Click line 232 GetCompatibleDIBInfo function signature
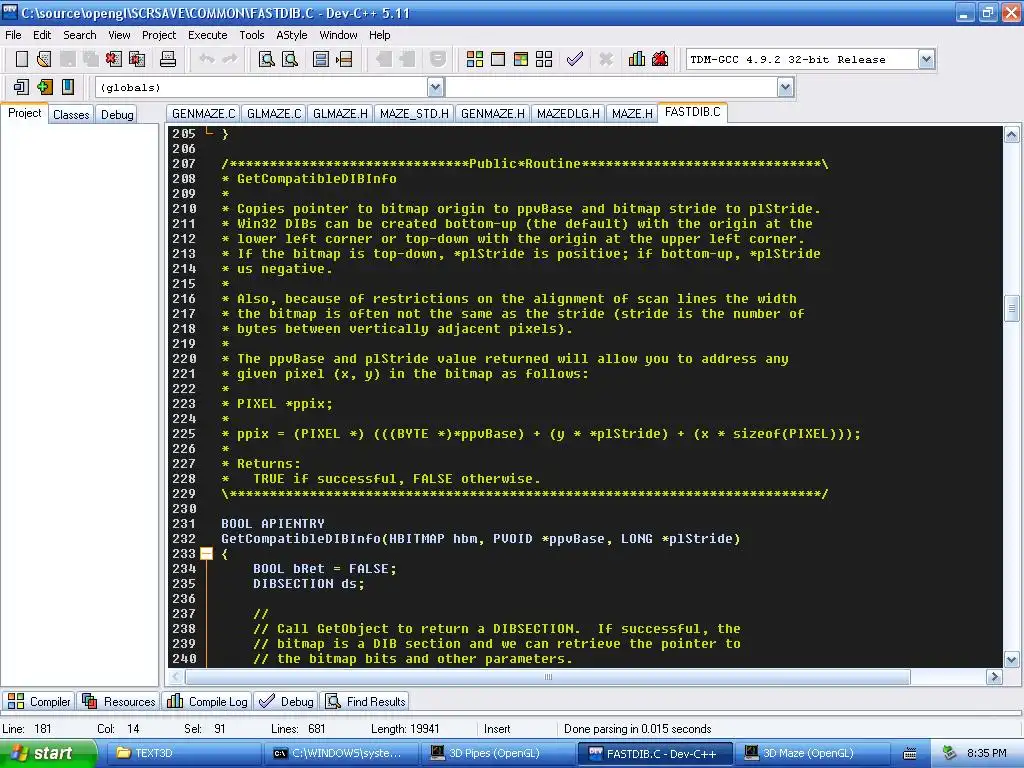 tap(481, 539)
